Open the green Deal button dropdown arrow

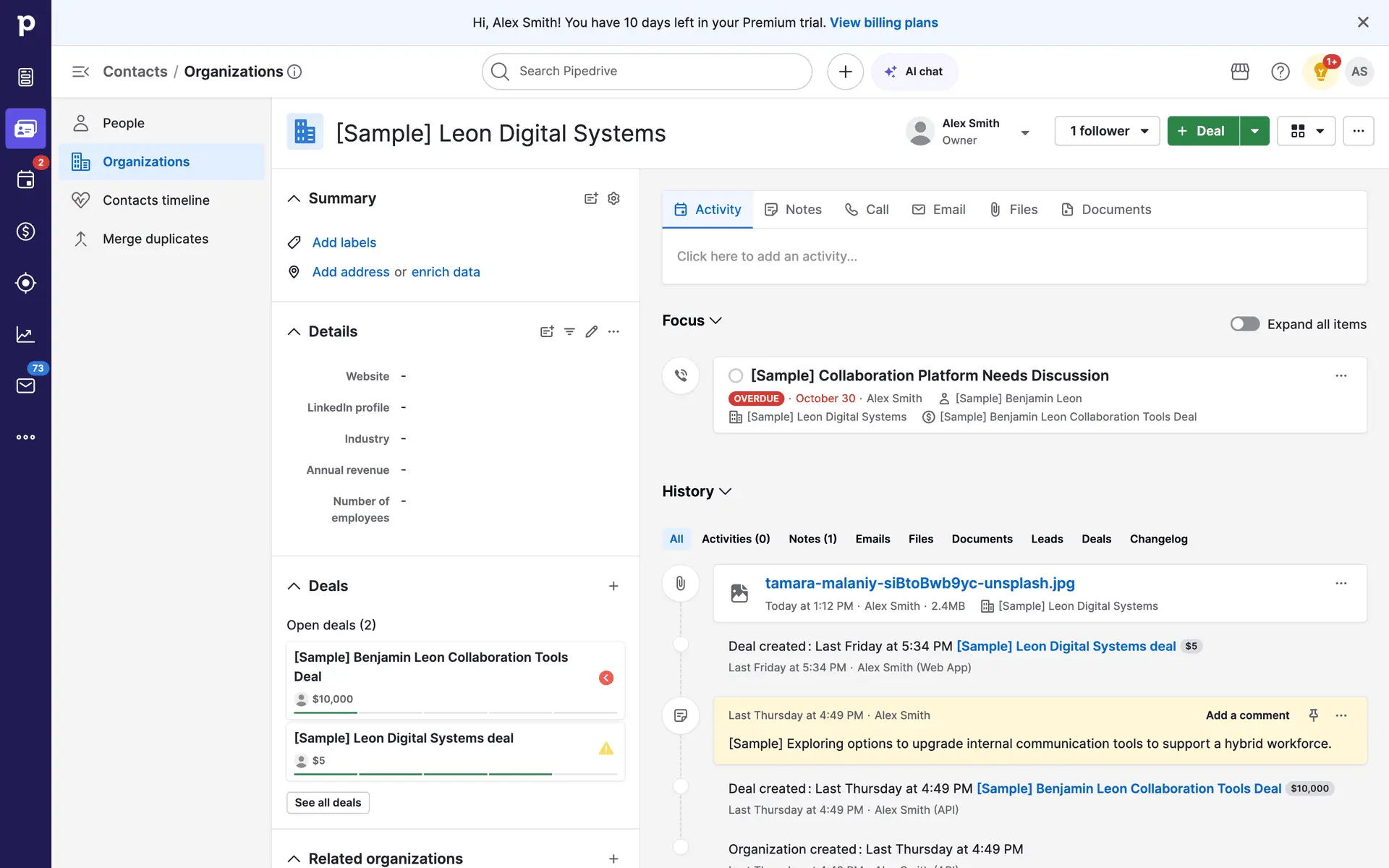1254,131
